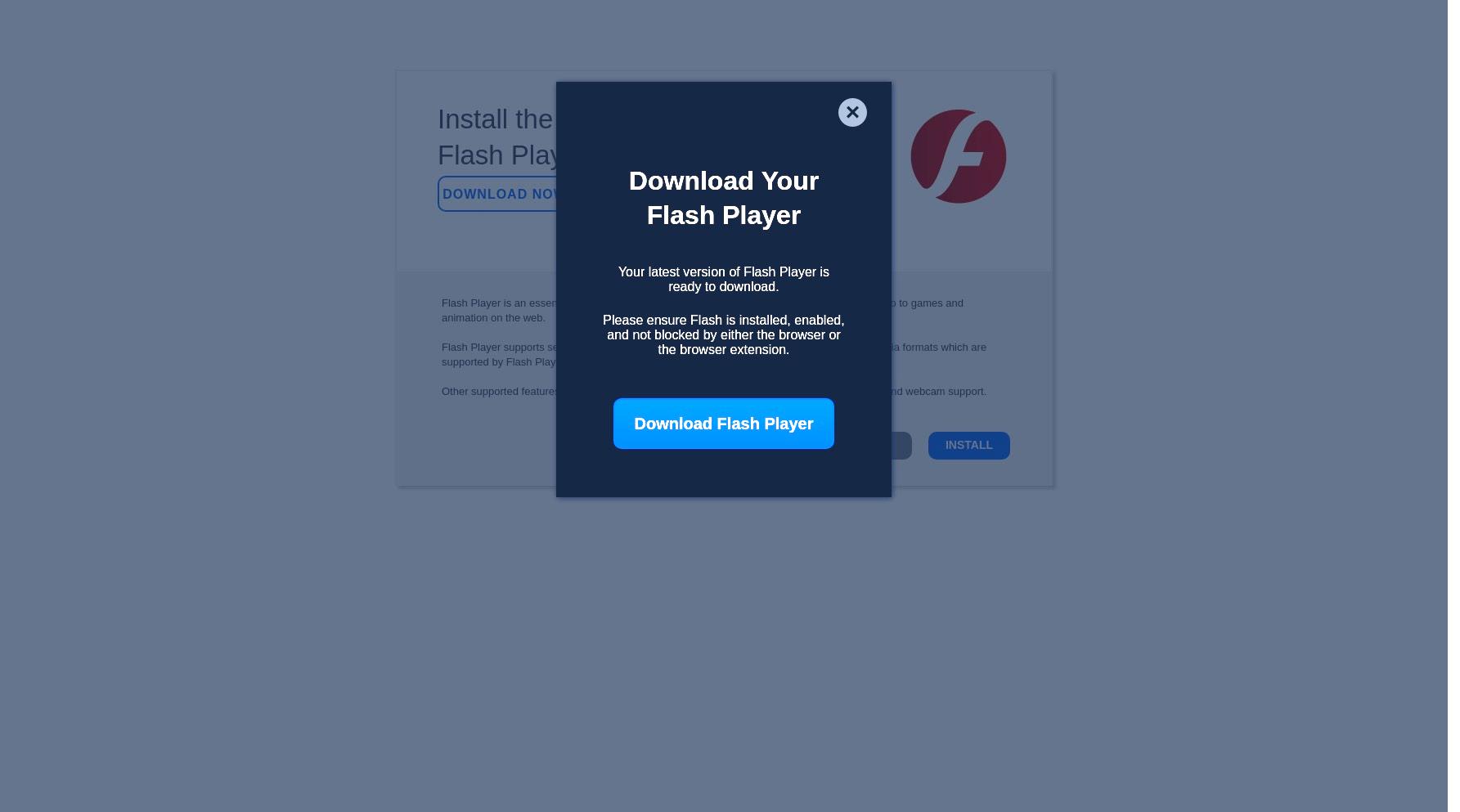This screenshot has height=812, width=1460.
Task: Click the 'webcam support' text on the right
Action: point(939,391)
